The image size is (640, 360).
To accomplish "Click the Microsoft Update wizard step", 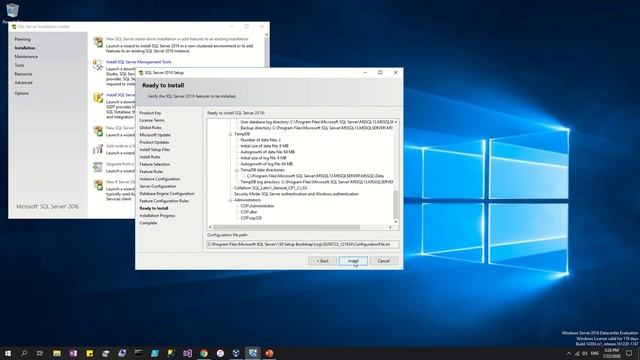I will (x=155, y=135).
